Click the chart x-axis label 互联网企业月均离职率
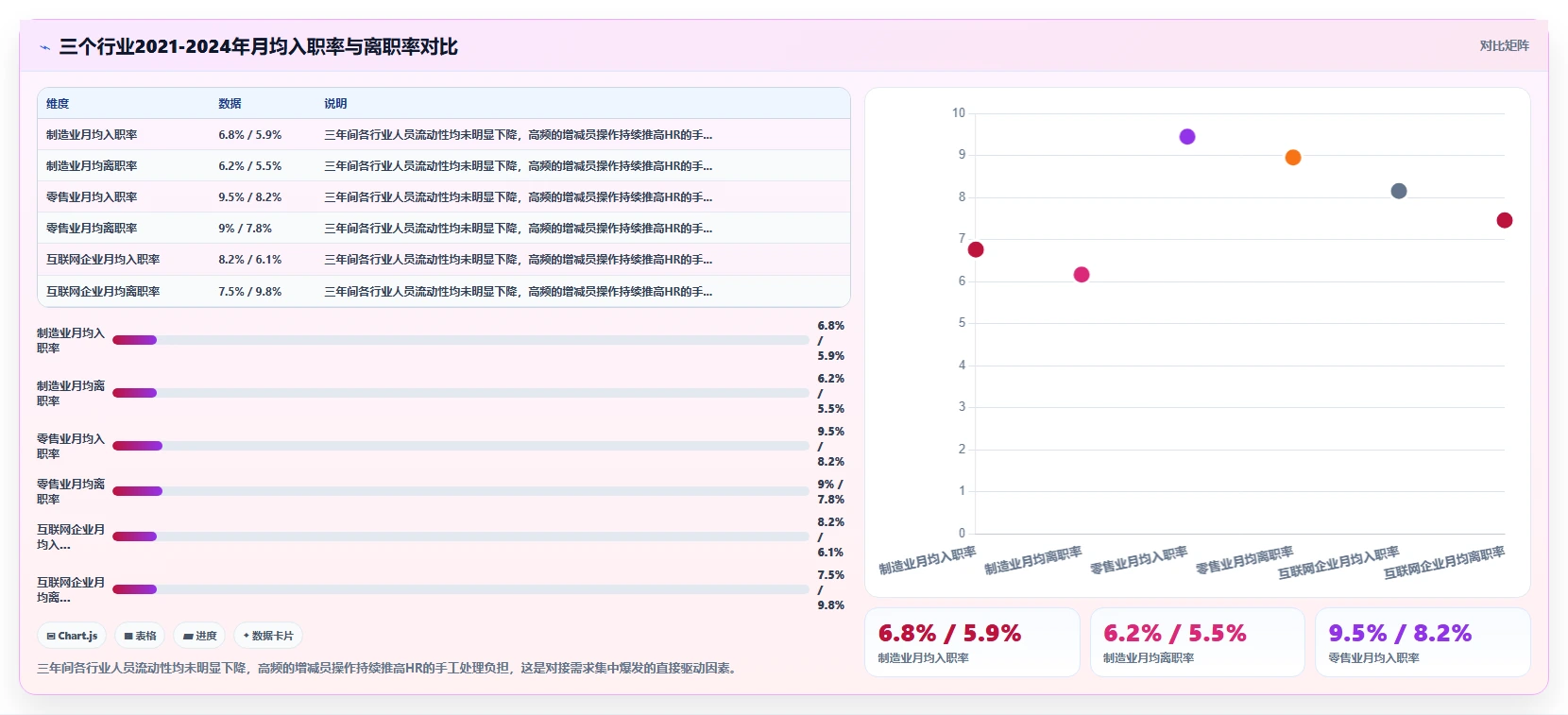The image size is (1568, 715). [1444, 562]
